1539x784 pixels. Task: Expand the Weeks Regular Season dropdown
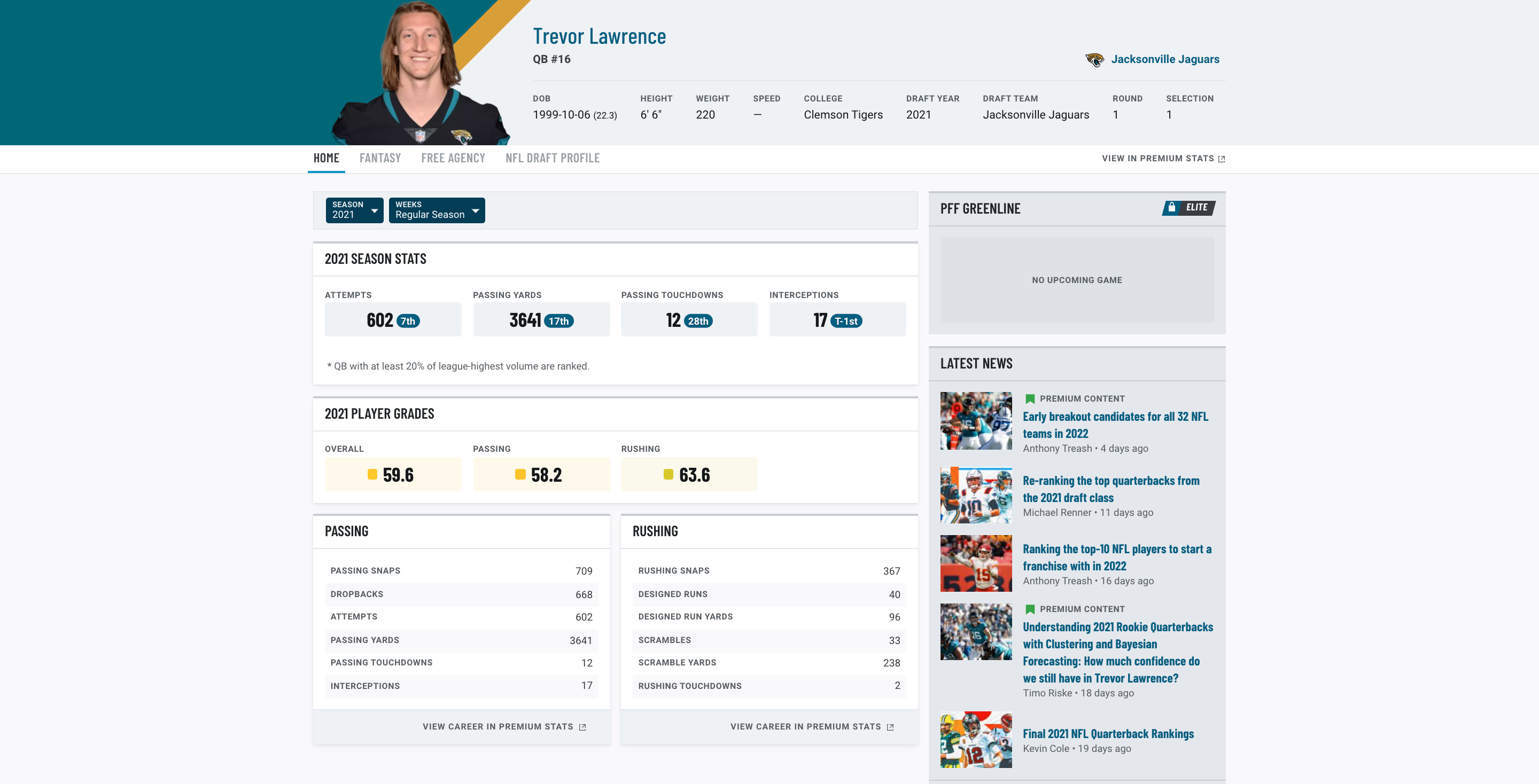coord(436,210)
